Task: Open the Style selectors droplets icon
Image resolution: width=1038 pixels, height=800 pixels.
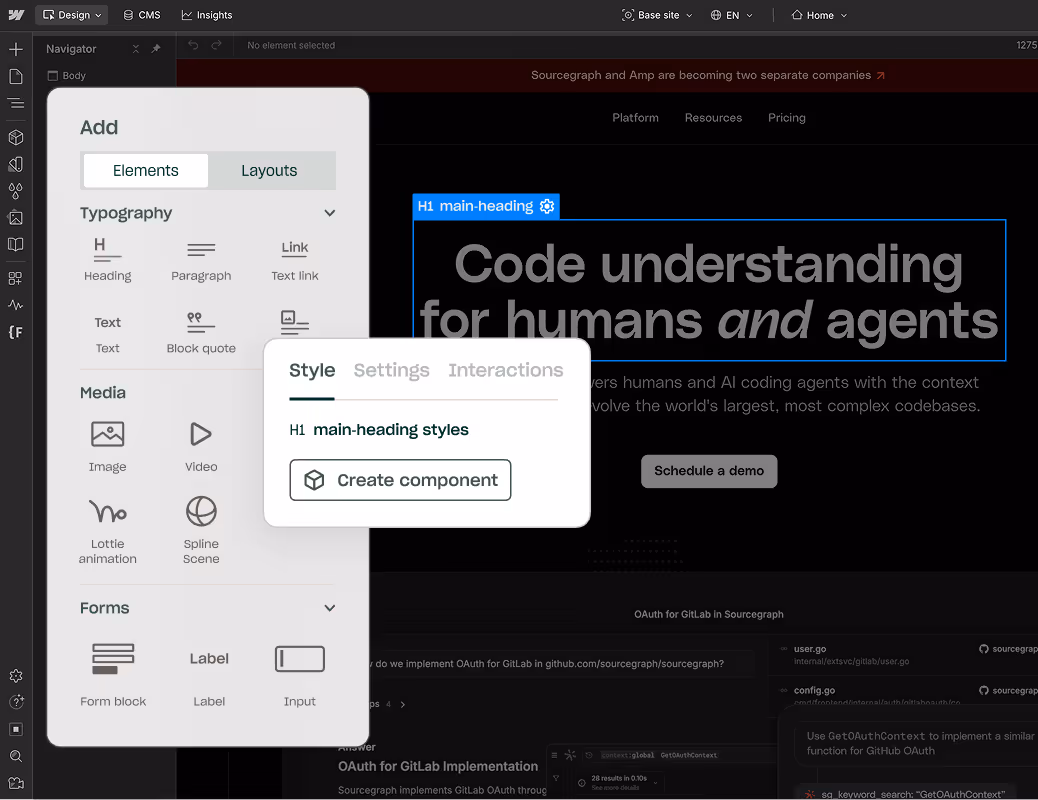Action: coord(16,191)
